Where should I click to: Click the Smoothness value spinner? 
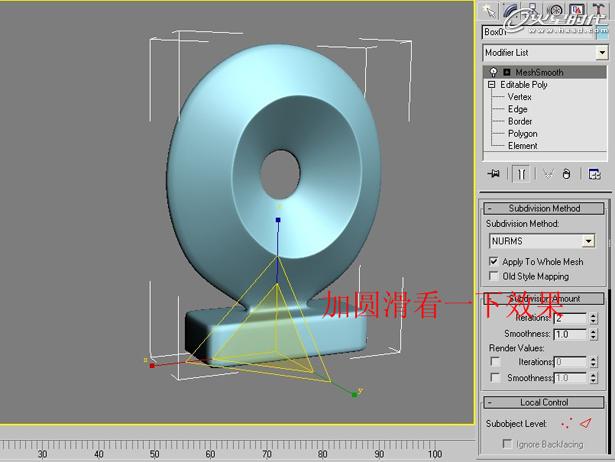[x=595, y=334]
